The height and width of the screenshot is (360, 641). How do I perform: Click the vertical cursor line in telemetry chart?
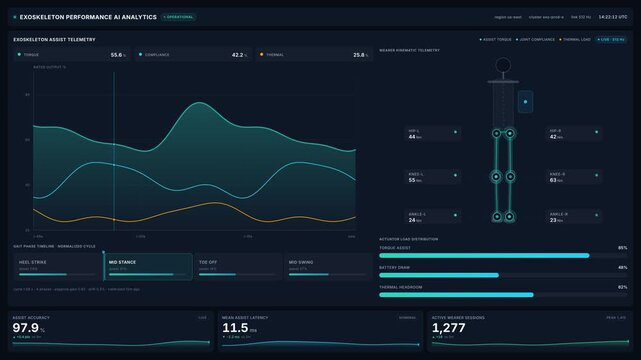pos(114,151)
